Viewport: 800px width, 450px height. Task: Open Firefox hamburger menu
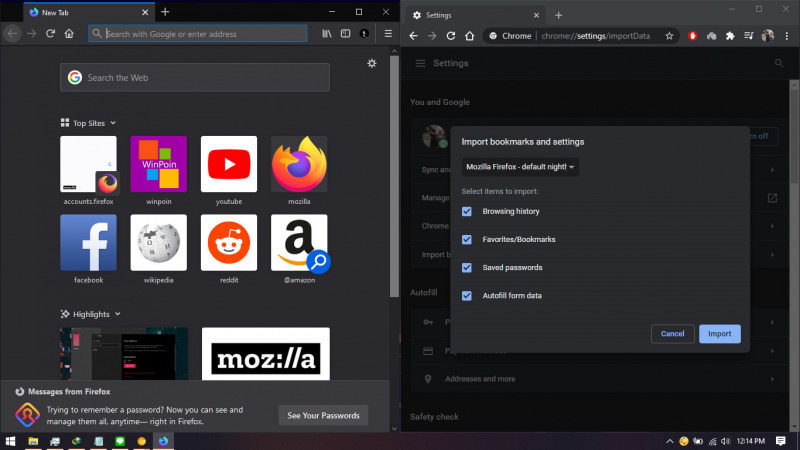[388, 34]
